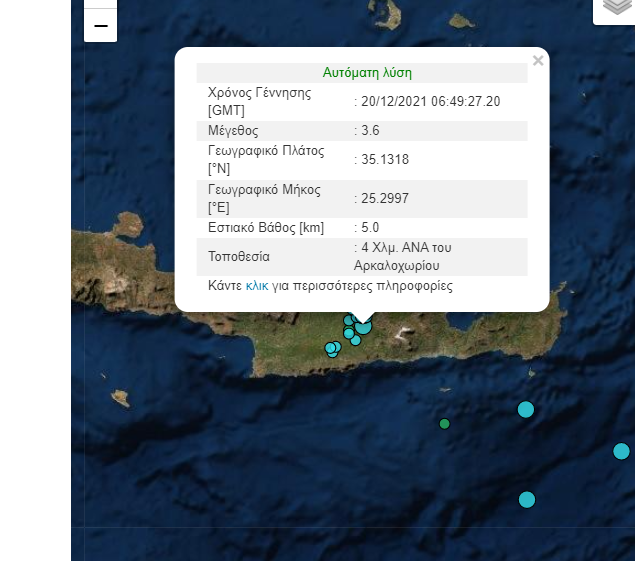Click the small green earthquake marker
635x561 pixels.
444,424
